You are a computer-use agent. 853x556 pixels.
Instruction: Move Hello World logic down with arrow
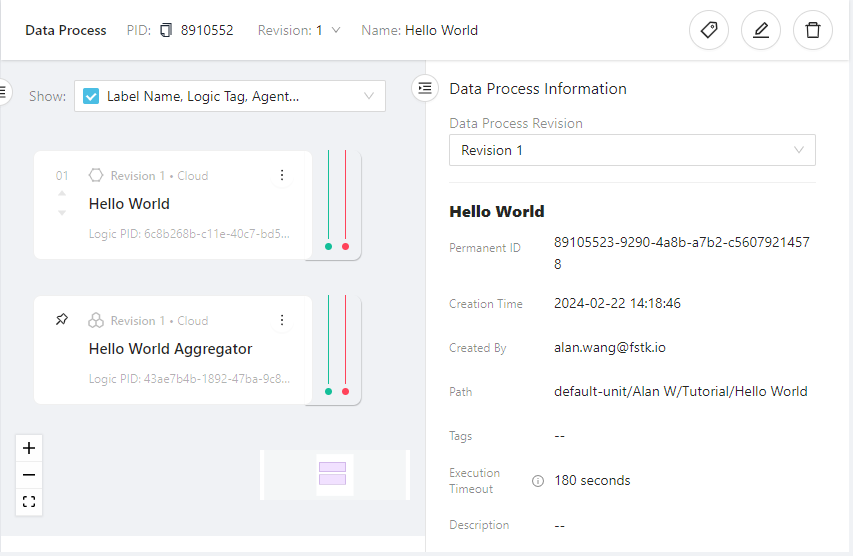pos(62,212)
